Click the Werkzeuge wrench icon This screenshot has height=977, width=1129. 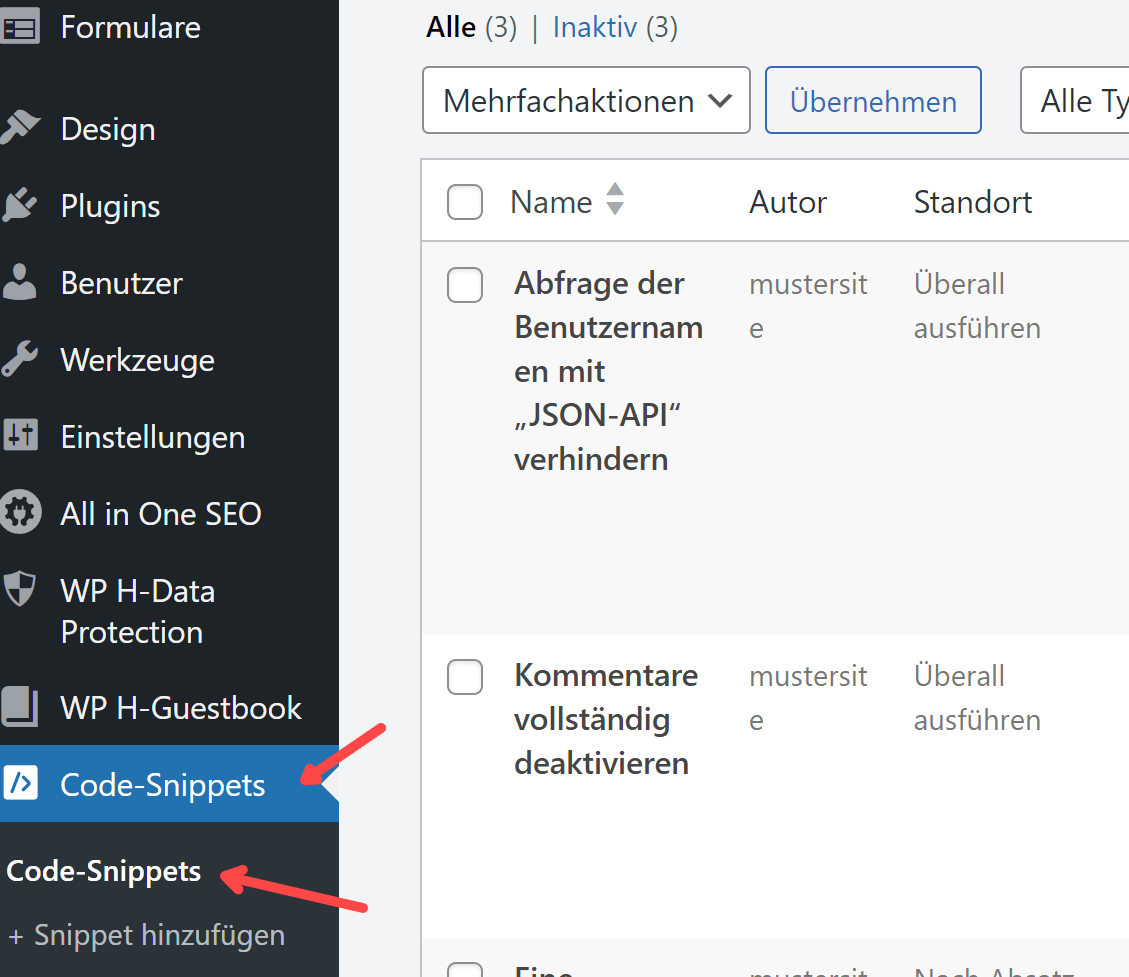click(20, 360)
